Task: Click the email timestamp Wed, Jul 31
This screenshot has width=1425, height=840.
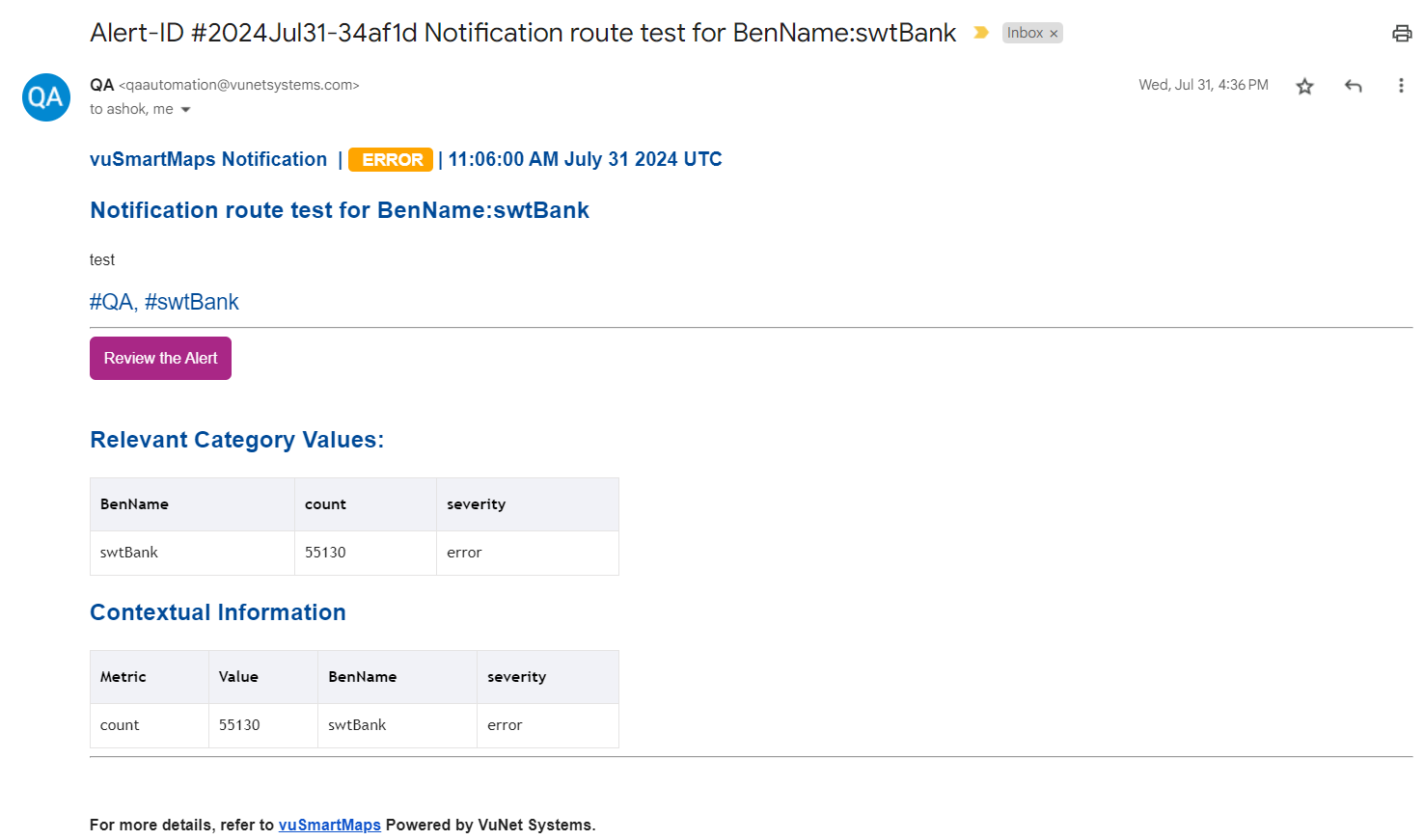Action: [1202, 85]
